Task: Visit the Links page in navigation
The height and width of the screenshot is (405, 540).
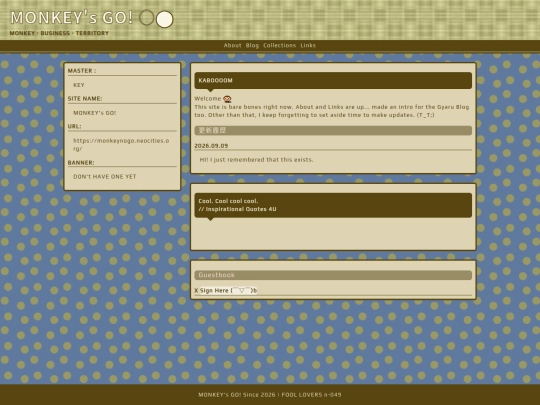Action: (308, 45)
